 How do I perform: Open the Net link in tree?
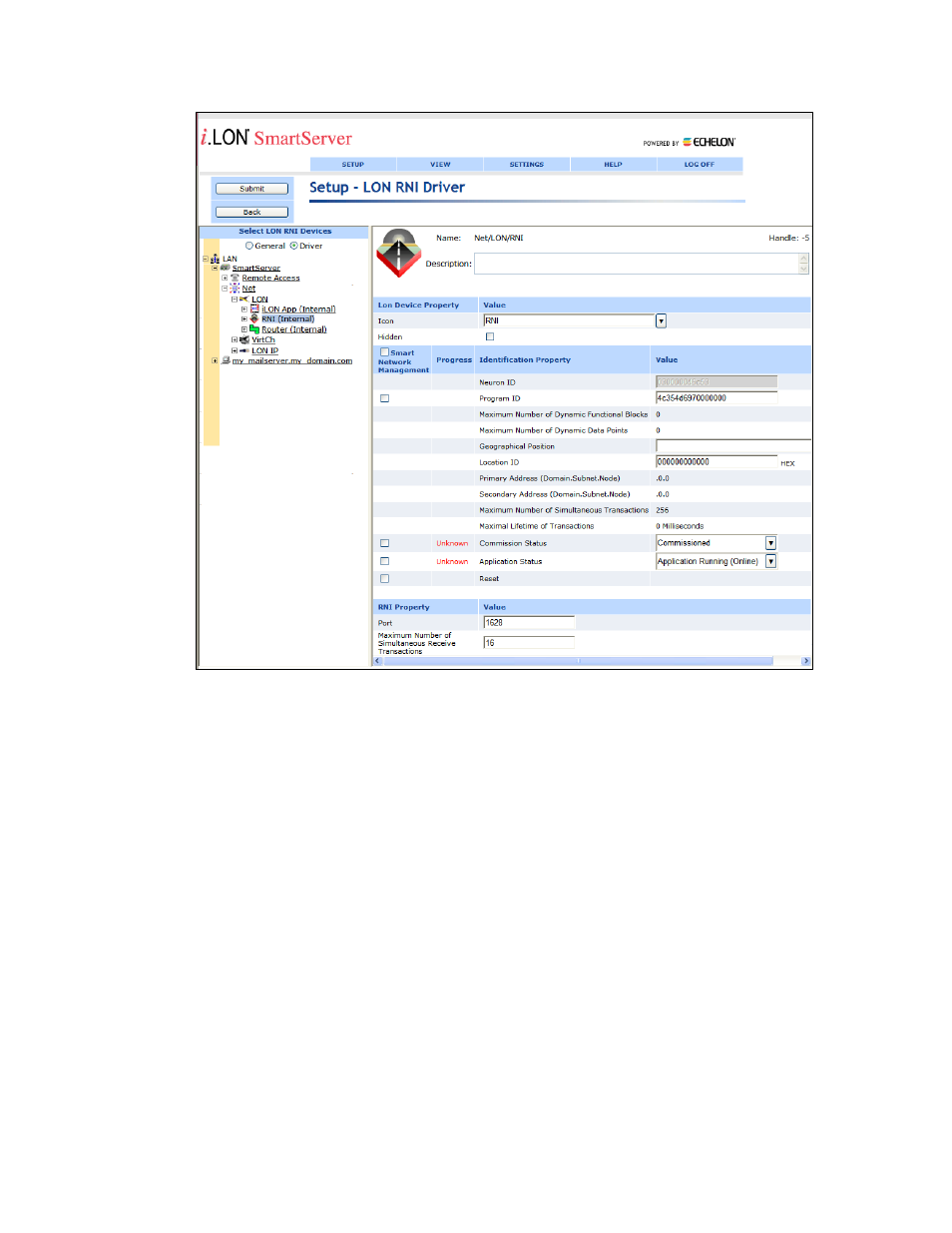click(x=248, y=289)
